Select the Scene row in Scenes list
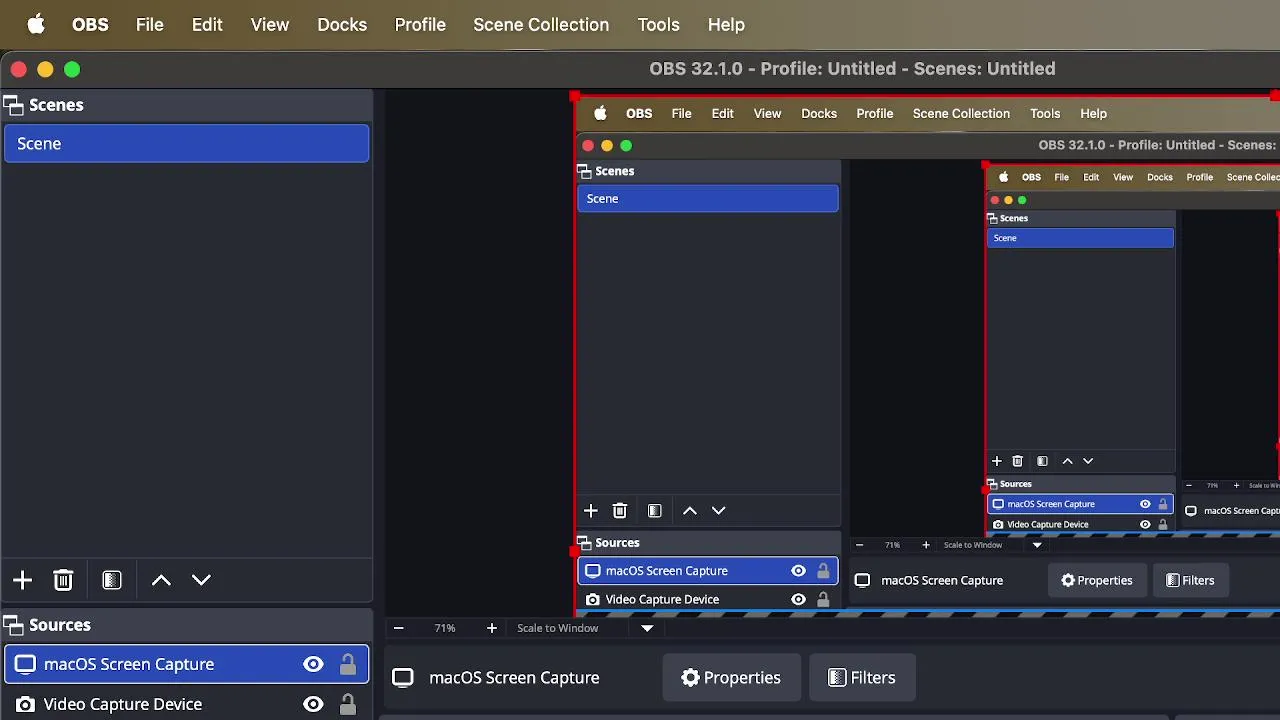The image size is (1280, 720). 187,144
